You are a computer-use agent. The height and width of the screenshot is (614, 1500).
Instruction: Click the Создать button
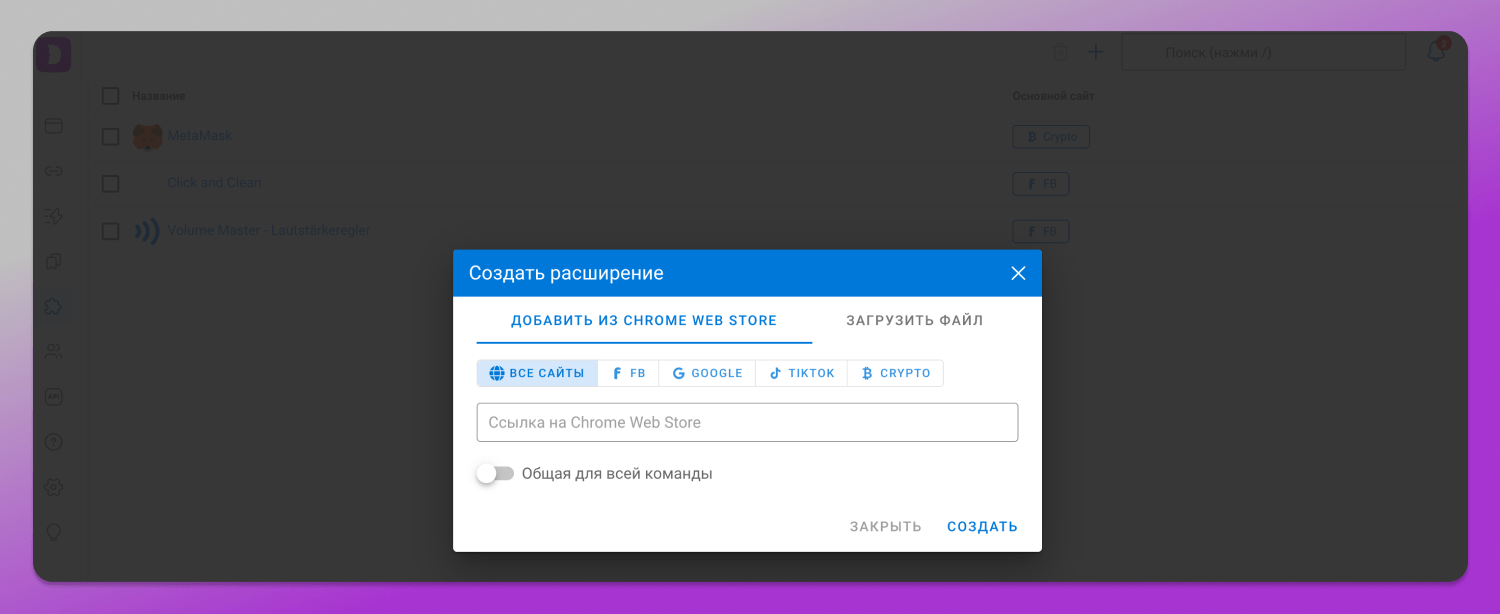tap(982, 526)
